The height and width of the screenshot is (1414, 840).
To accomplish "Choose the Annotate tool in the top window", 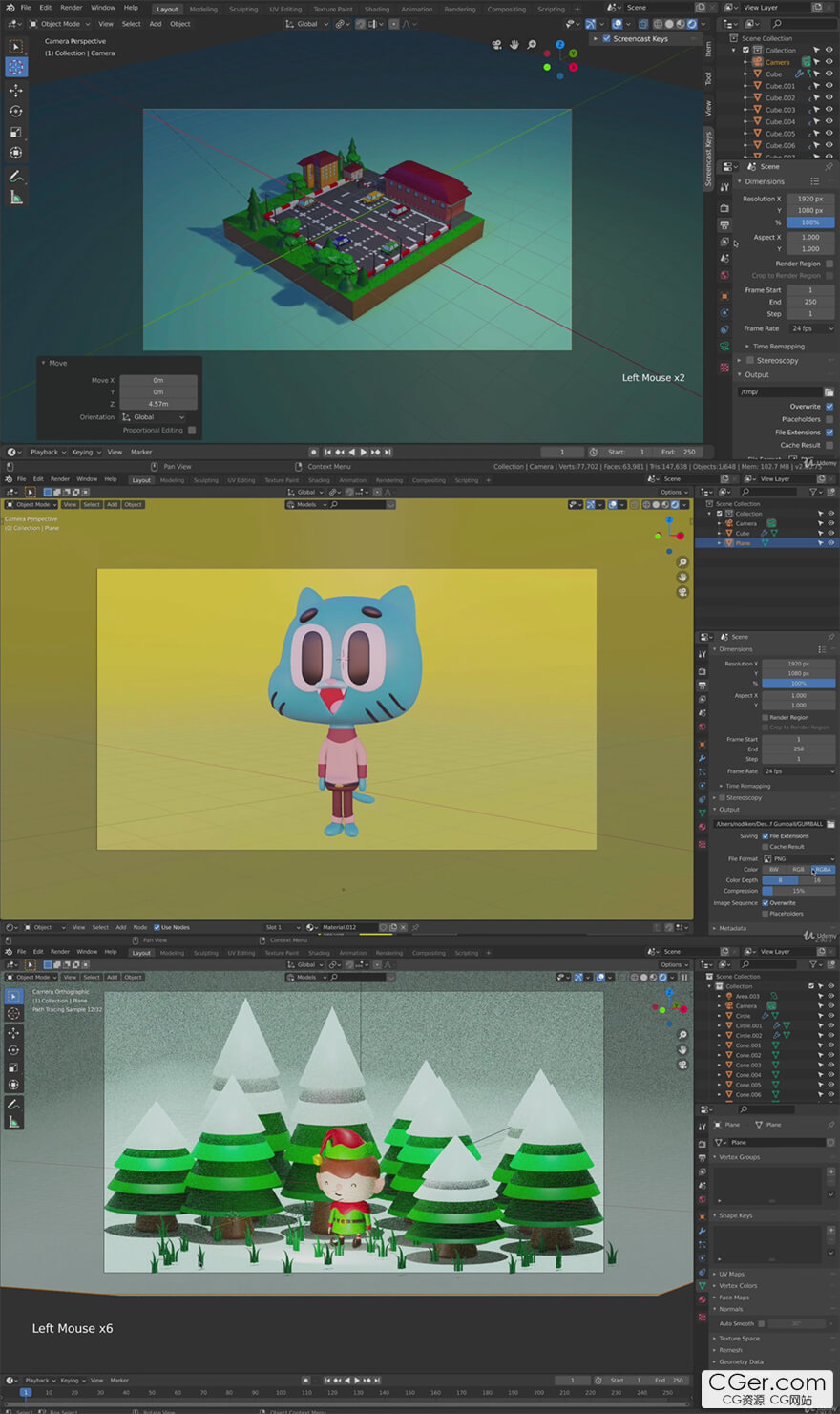I will pos(15,177).
